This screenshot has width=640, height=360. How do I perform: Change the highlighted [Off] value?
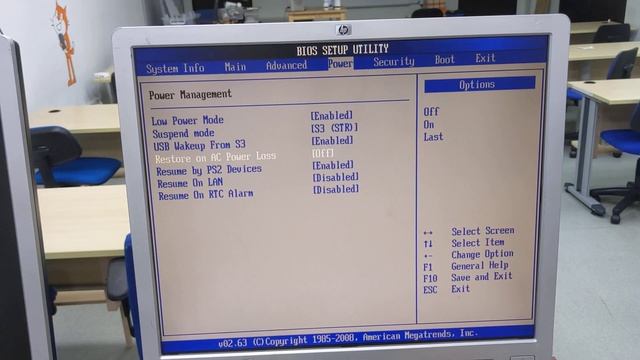click(323, 153)
